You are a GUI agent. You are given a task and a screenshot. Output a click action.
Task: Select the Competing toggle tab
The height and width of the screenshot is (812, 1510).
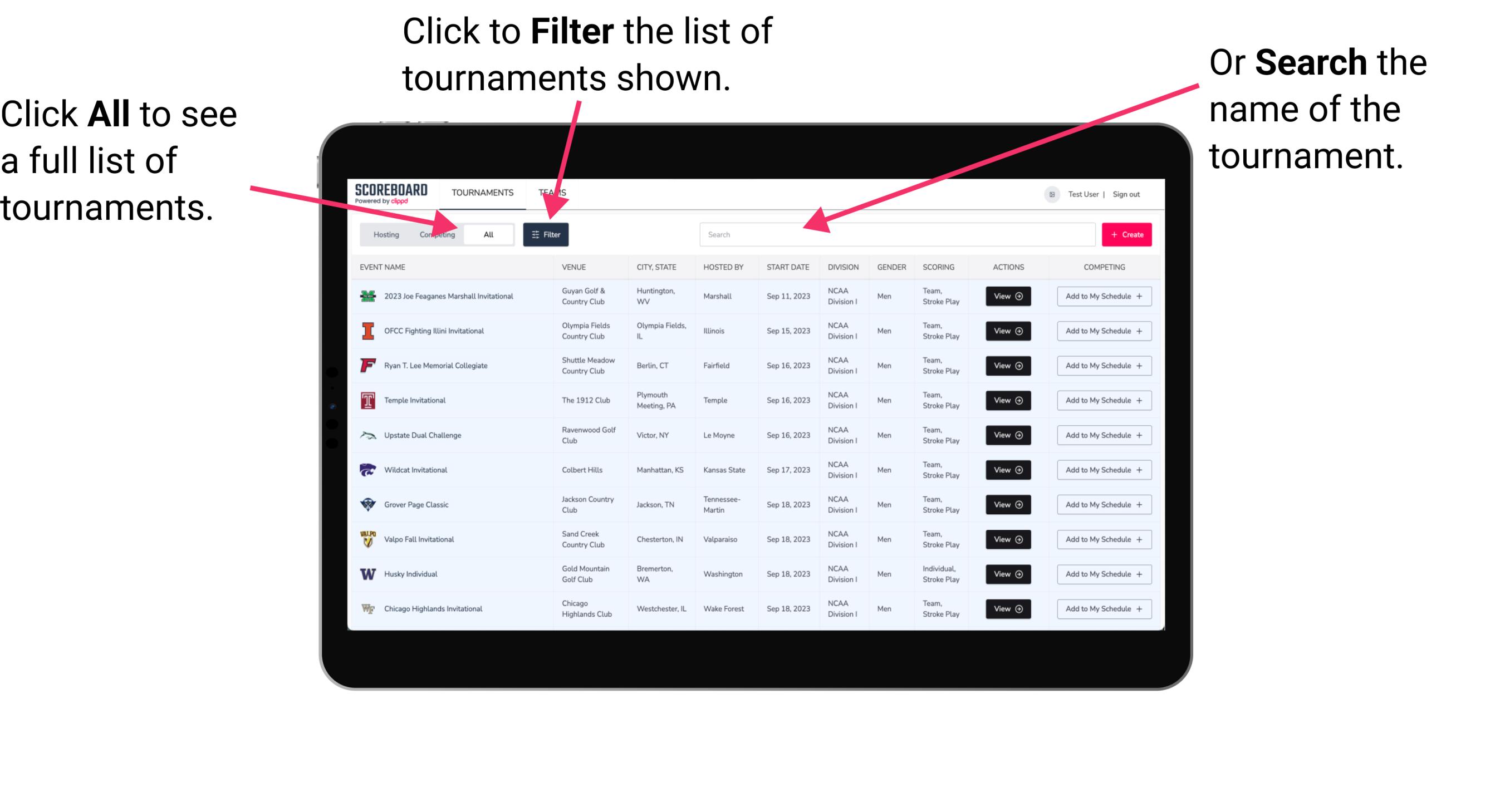pos(435,234)
